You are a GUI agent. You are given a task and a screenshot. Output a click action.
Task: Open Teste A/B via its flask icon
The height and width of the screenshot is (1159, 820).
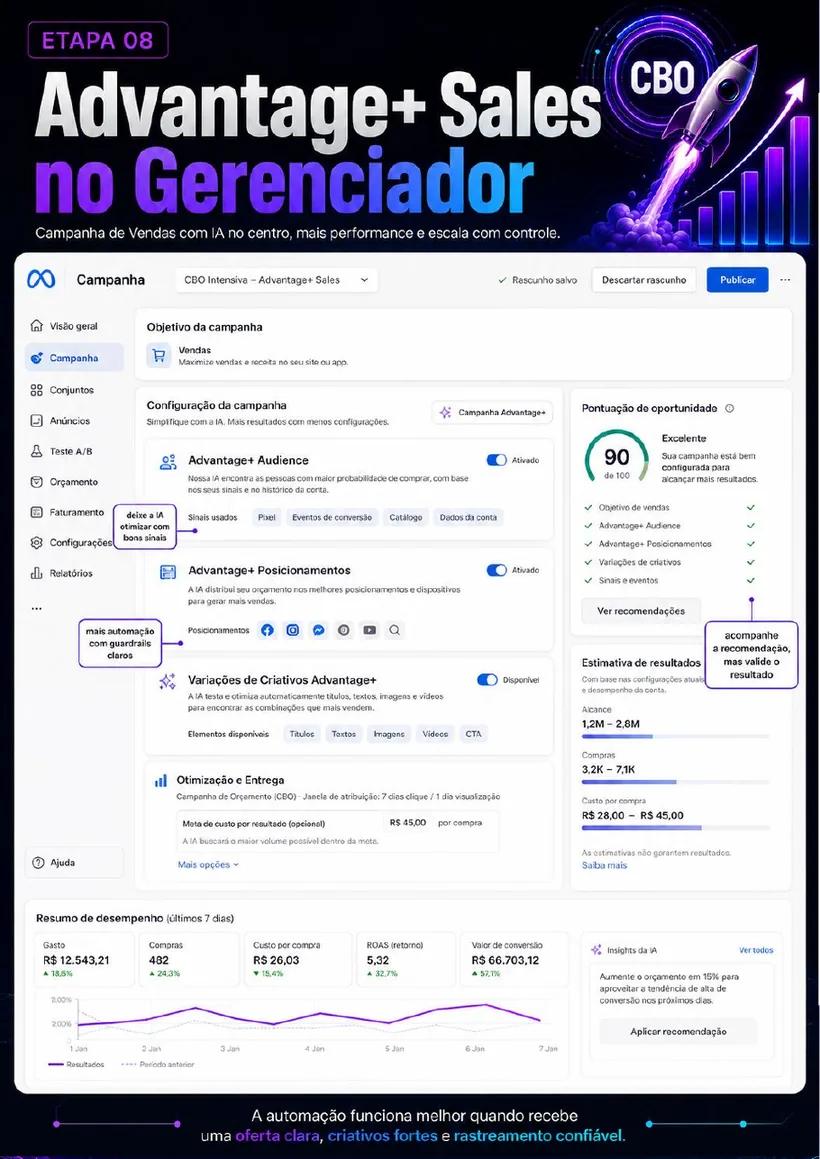pos(36,451)
